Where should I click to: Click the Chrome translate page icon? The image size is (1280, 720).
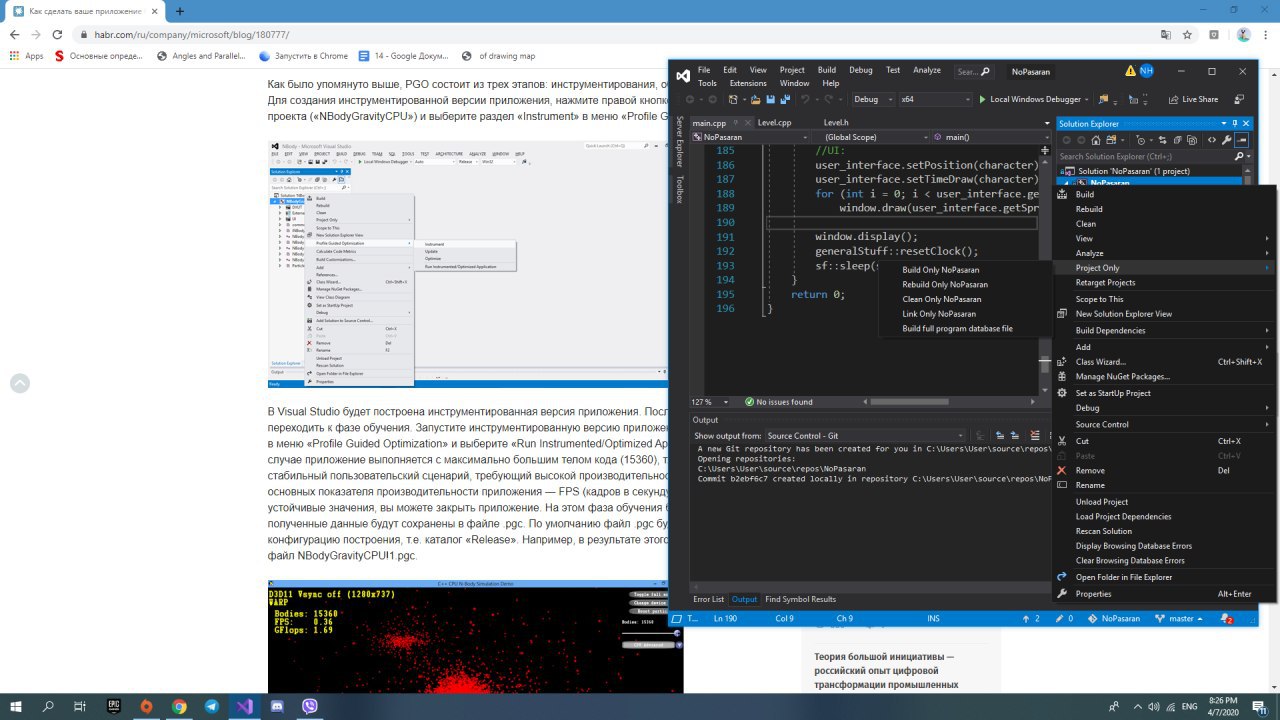pos(1165,34)
